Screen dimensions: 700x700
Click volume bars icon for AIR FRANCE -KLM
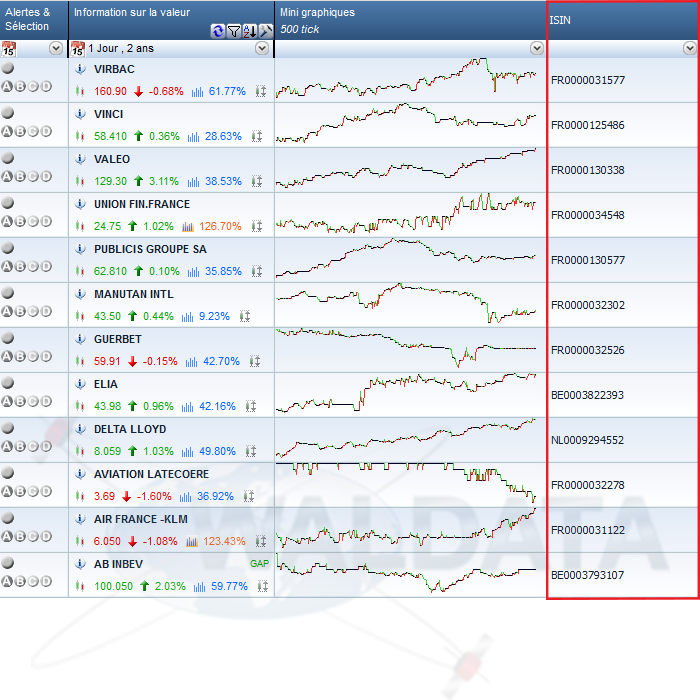click(192, 542)
